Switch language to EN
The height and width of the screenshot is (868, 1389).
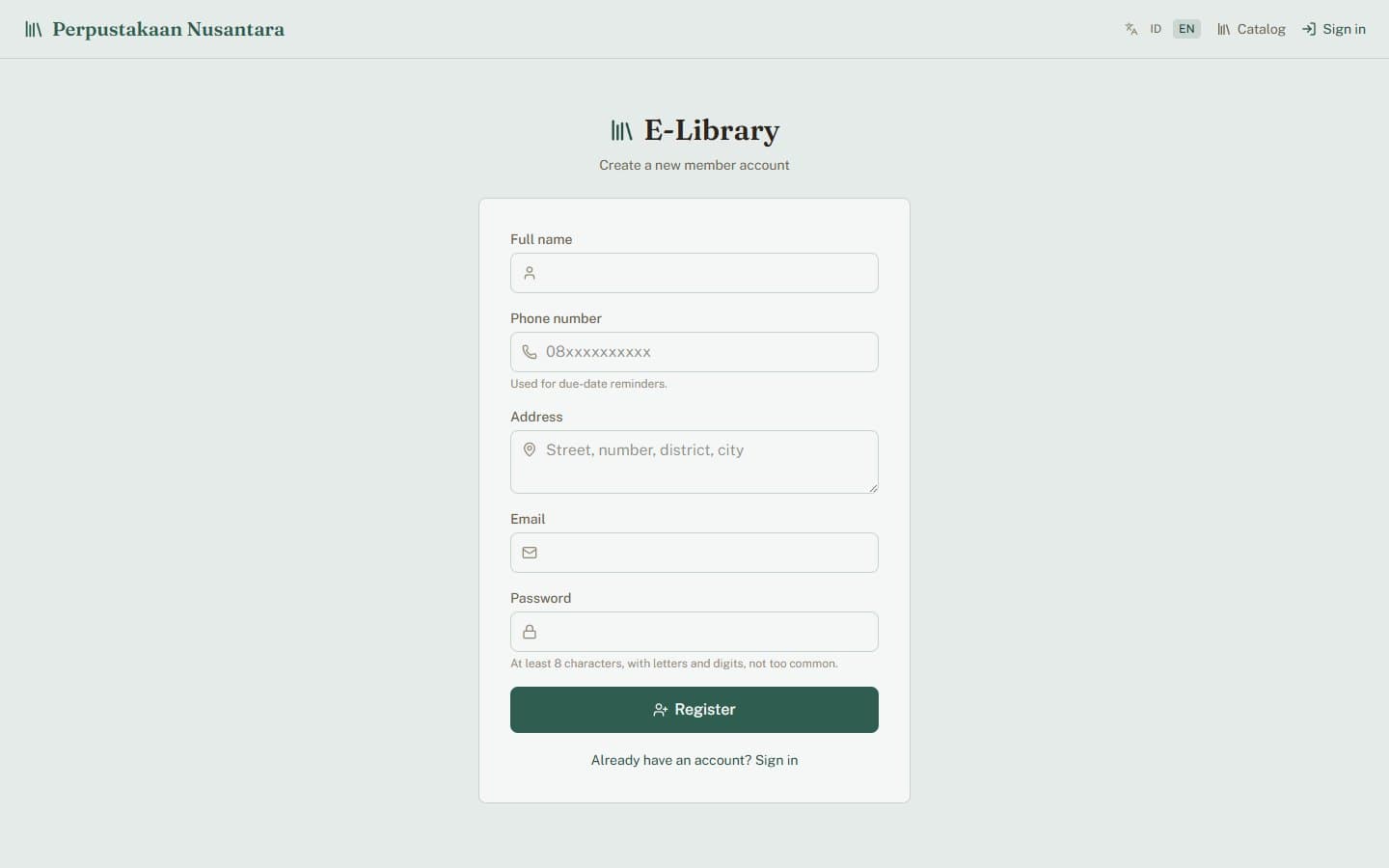pyautogui.click(x=1186, y=29)
